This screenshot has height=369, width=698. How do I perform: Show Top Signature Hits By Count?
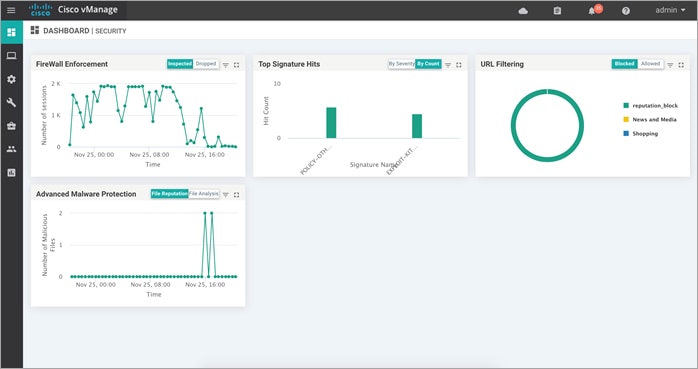(428, 64)
